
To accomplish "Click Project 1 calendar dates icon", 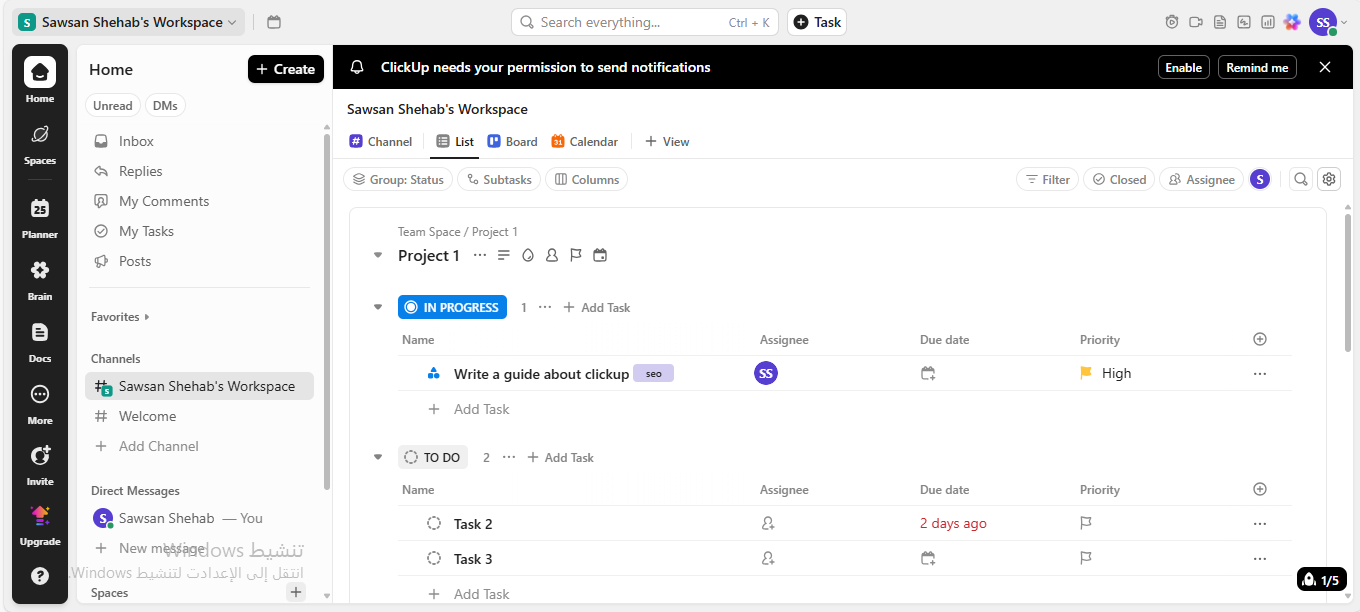I will tap(600, 255).
